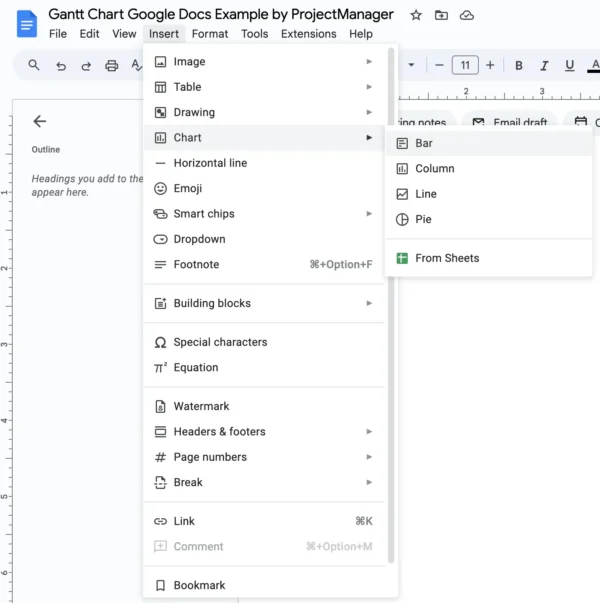This screenshot has height=603, width=600.
Task: Toggle Bold formatting
Action: pos(519,66)
